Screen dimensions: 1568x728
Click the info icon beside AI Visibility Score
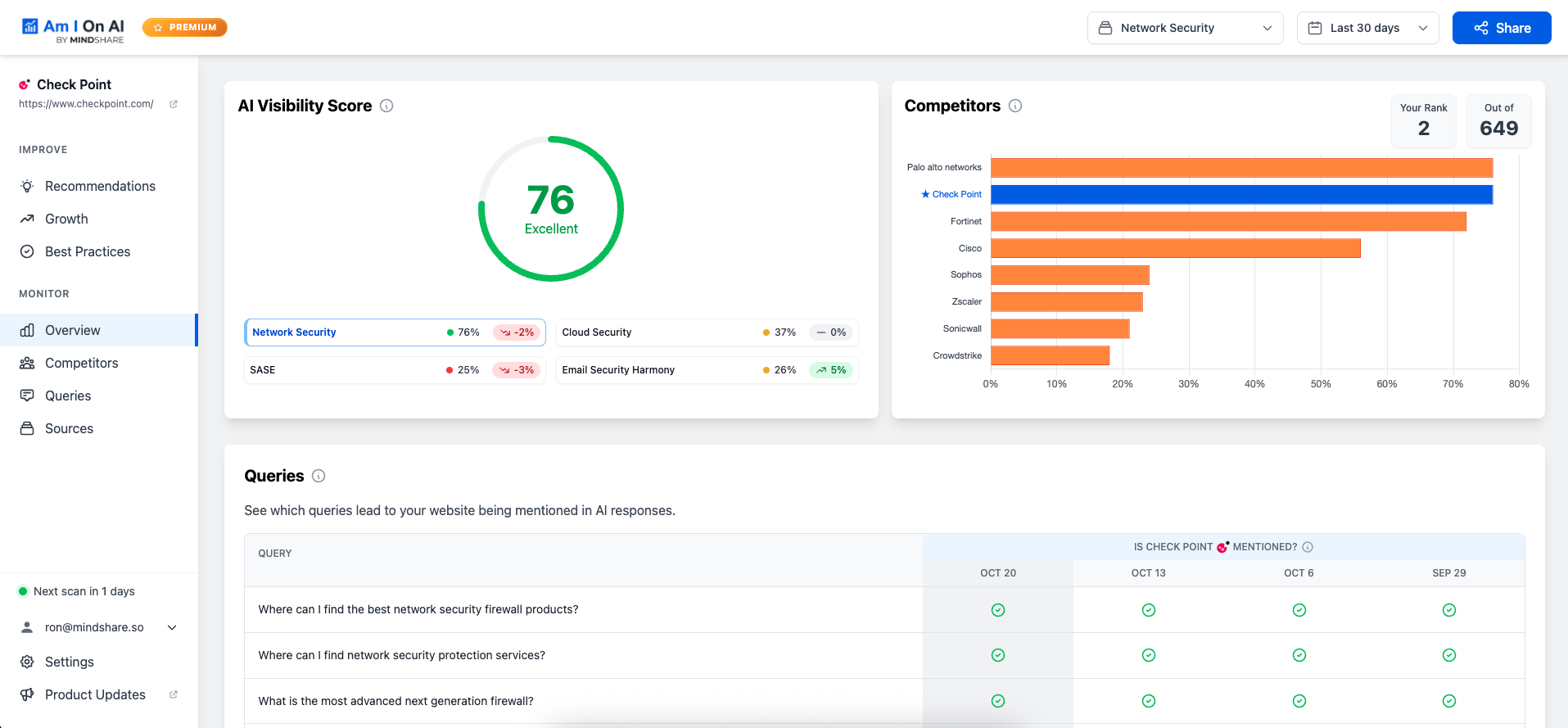pyautogui.click(x=386, y=106)
